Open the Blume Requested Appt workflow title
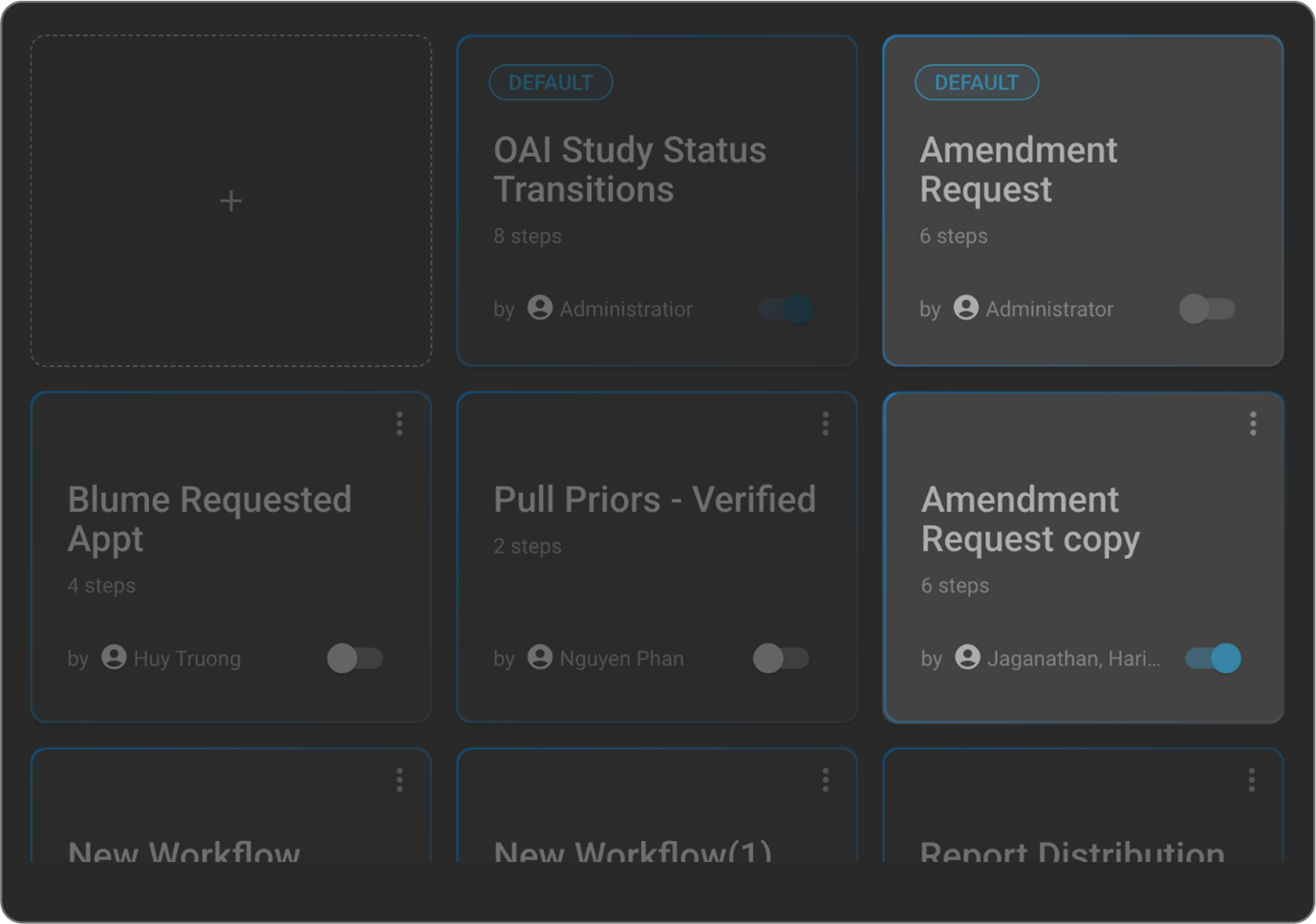1316x924 pixels. (x=209, y=519)
